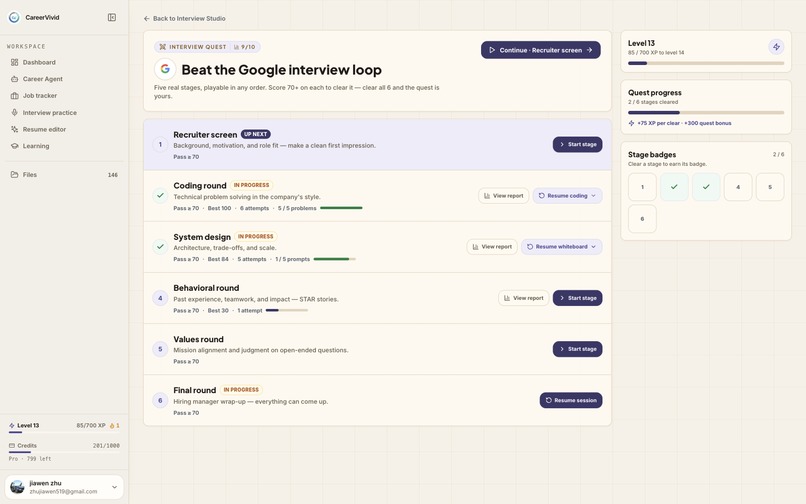Click the Google logo icon
The image size is (806, 504).
[x=165, y=69]
